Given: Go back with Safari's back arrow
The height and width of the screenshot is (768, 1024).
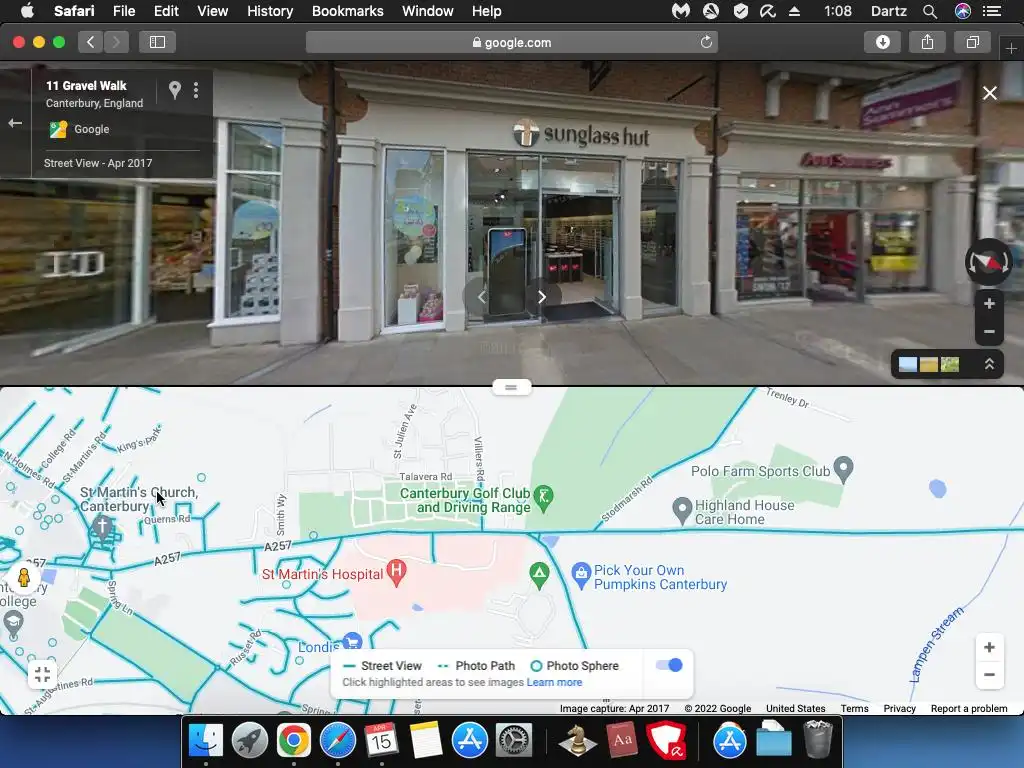Looking at the screenshot, I should click(91, 42).
